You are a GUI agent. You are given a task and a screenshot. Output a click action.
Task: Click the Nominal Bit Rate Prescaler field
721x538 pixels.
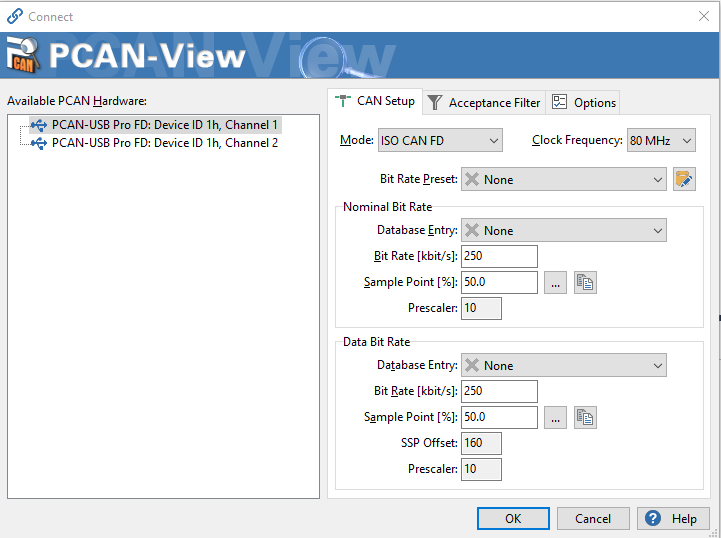pyautogui.click(x=481, y=308)
